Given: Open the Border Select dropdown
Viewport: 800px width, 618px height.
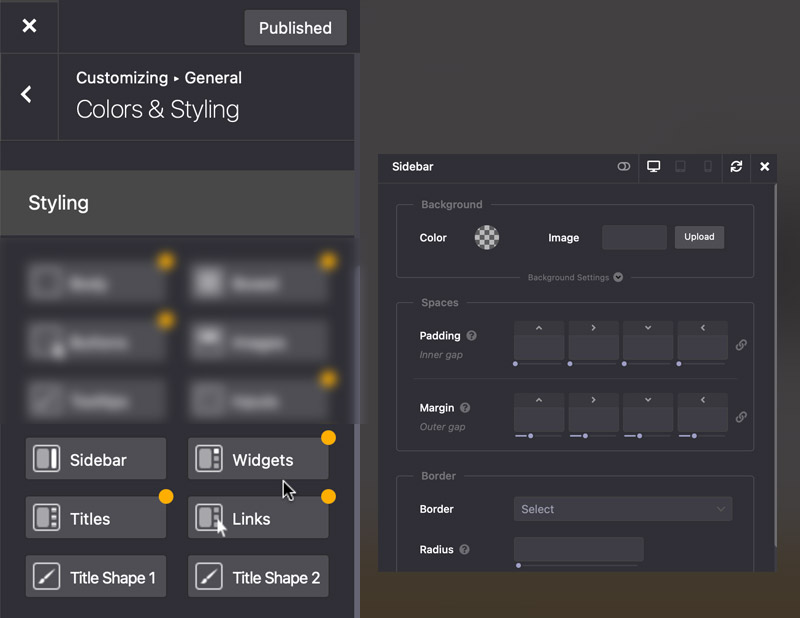Looking at the screenshot, I should pos(622,509).
